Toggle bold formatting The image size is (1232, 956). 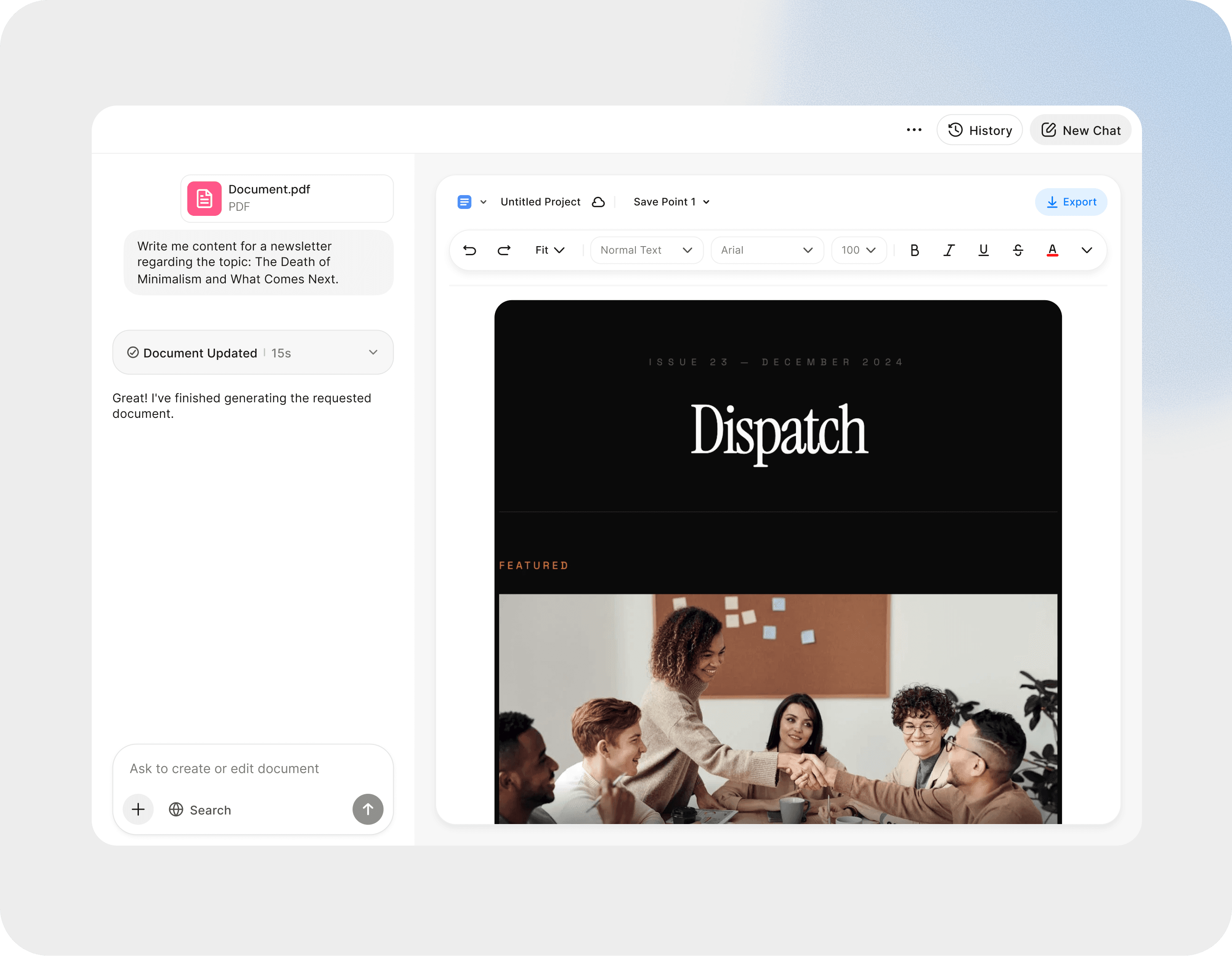(x=914, y=250)
